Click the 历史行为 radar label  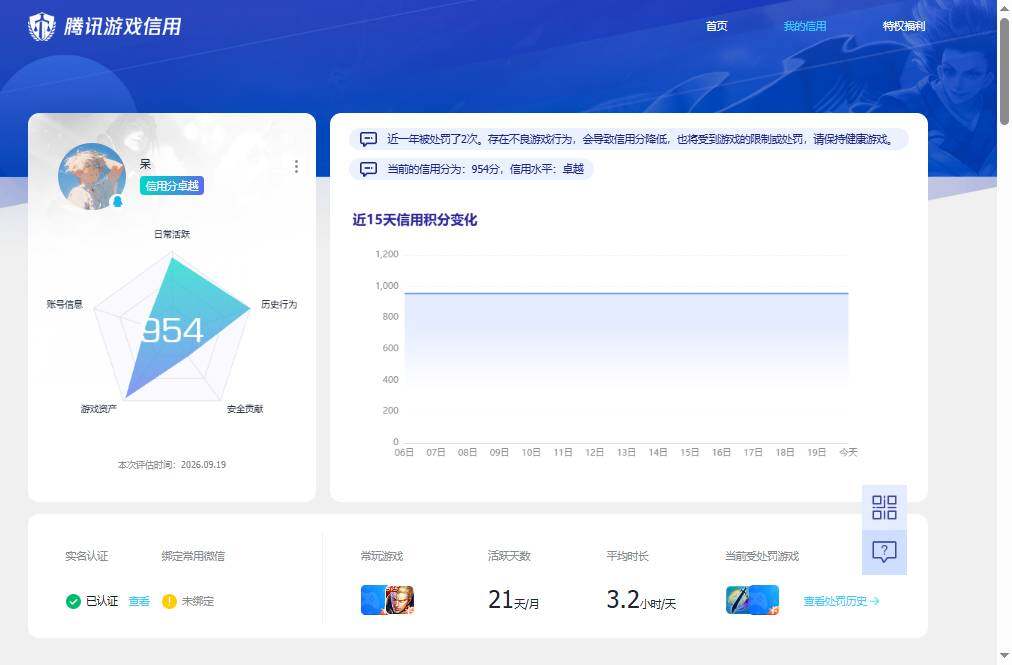click(279, 304)
